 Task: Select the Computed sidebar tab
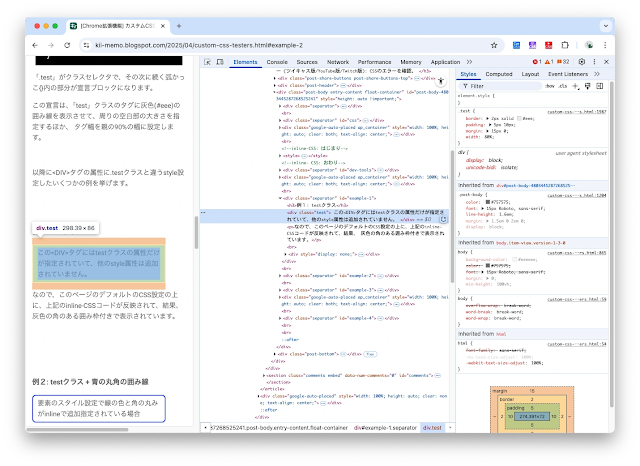click(x=499, y=74)
